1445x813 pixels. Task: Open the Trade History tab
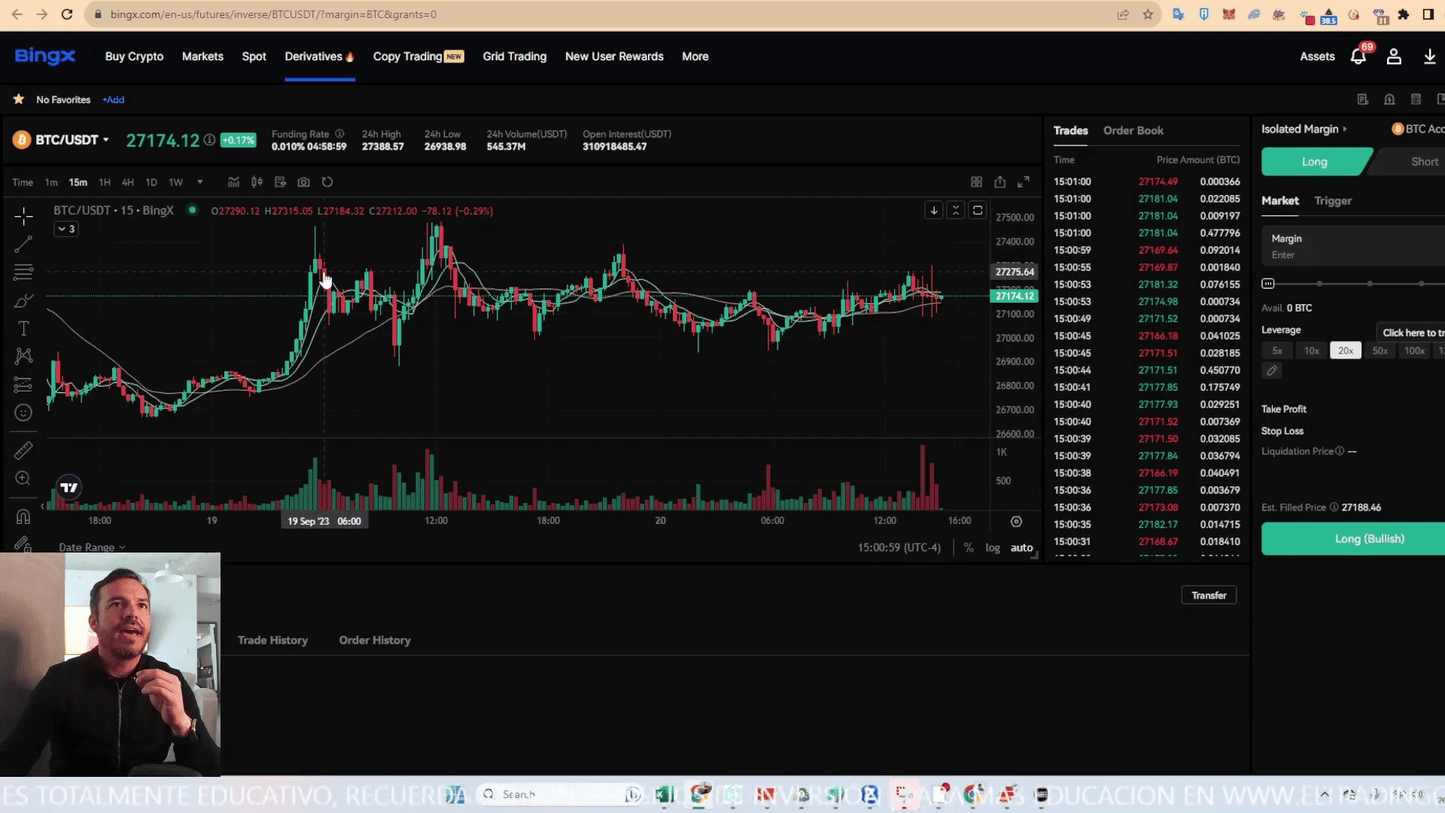pos(273,640)
